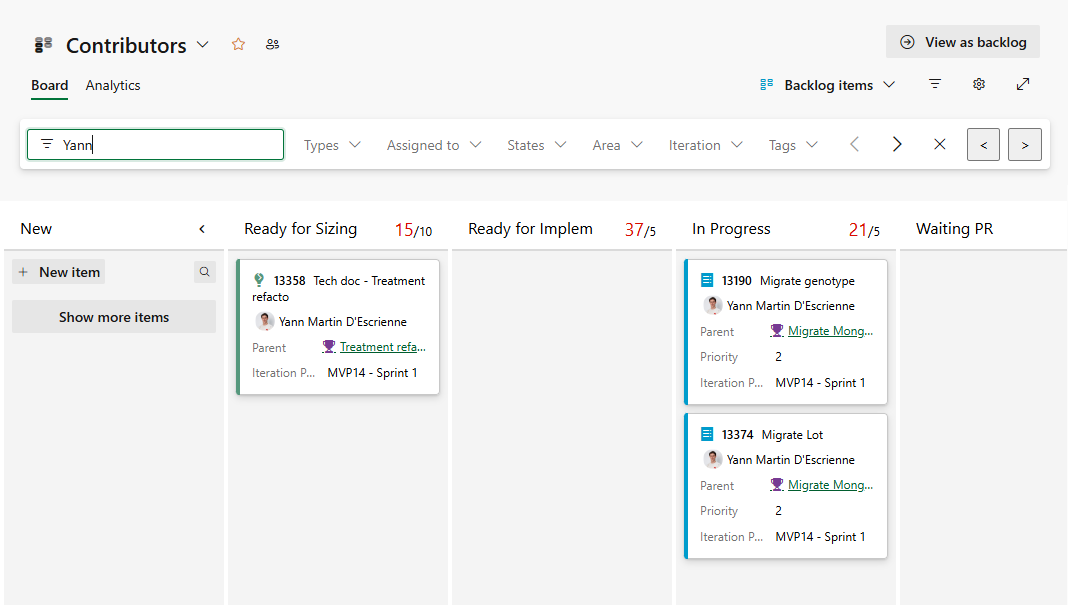Click the View as backlog button
Screen dimensions: 1068x605
pos(962,42)
